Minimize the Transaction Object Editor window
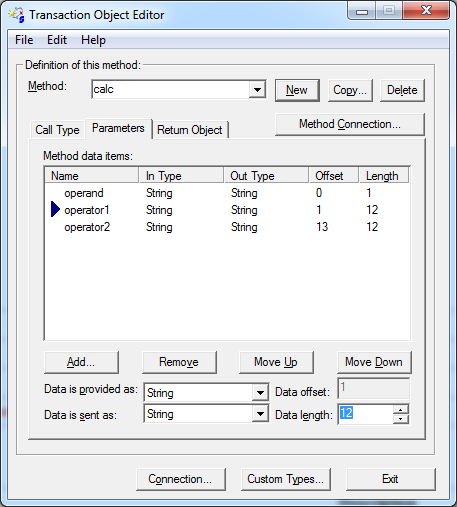The width and height of the screenshot is (457, 507). (362, 11)
